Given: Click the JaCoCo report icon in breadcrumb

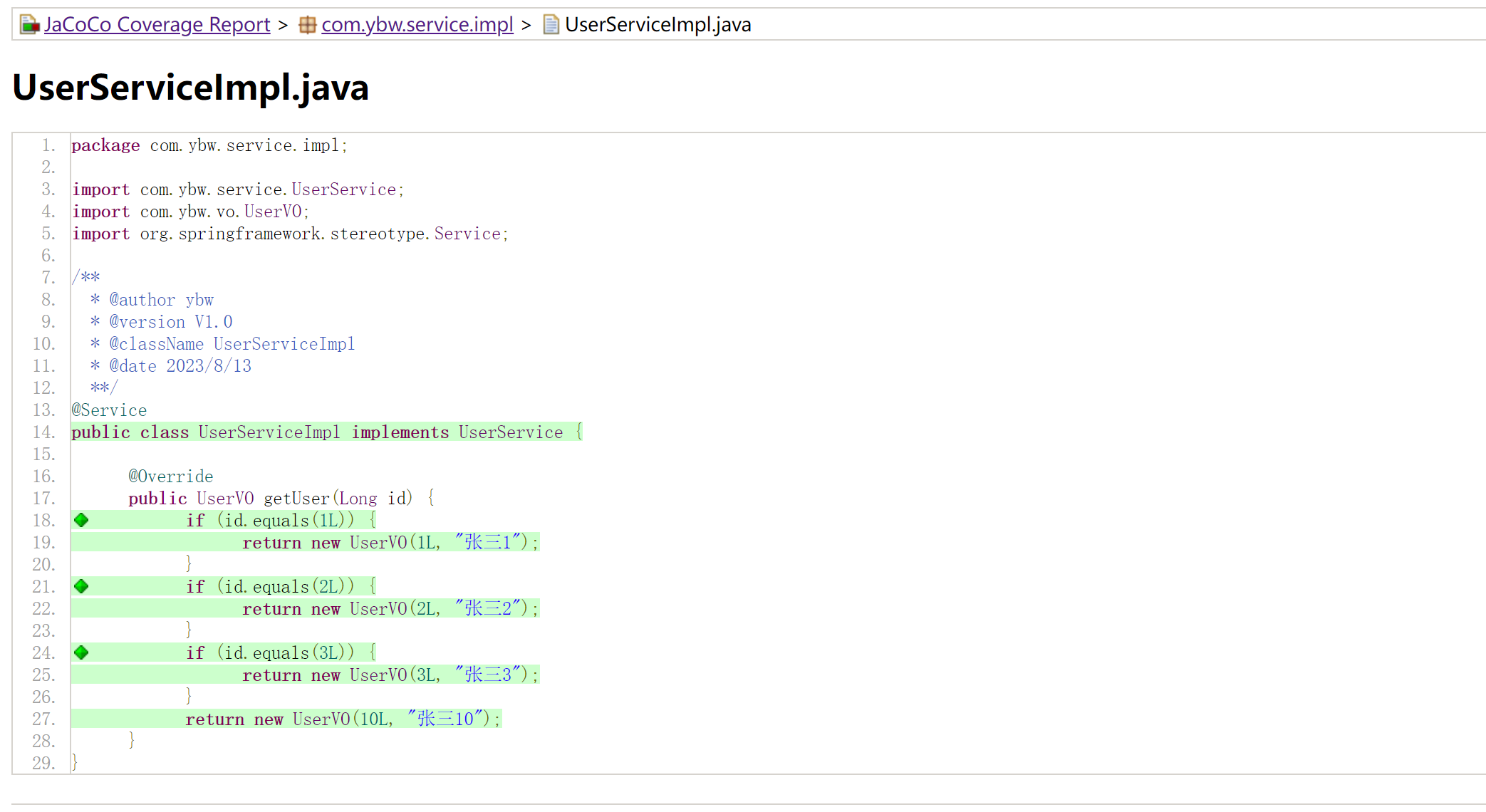Looking at the screenshot, I should click(x=29, y=25).
